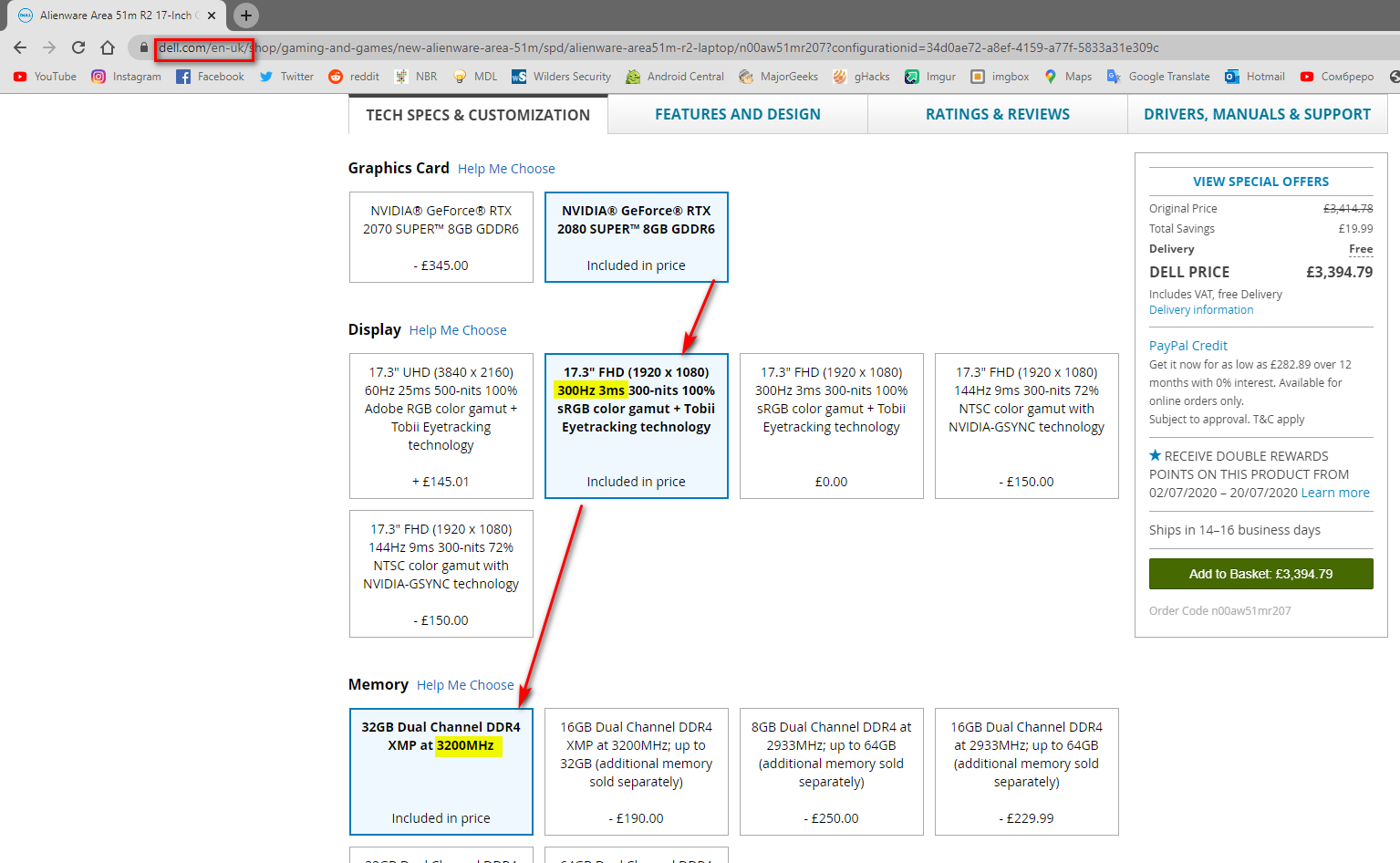Open the MajorGeeks bookmark

click(x=778, y=77)
